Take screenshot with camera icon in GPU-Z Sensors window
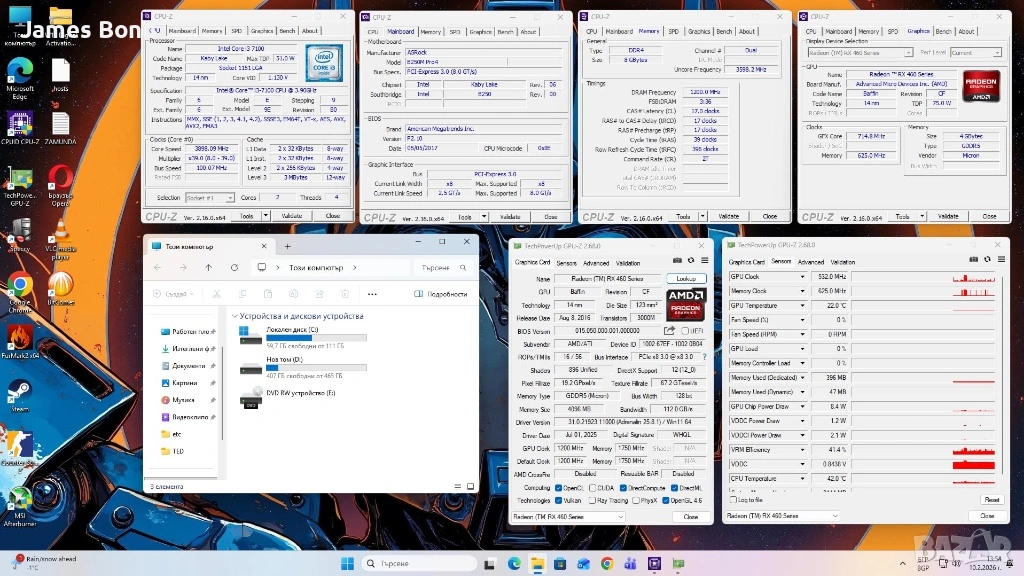1024x576 pixels. (976, 261)
